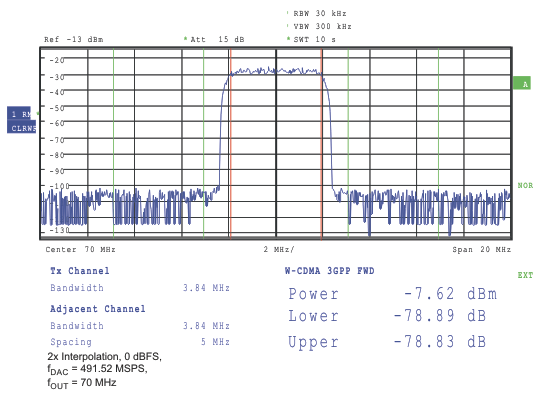Click the 'Span 20 MHz' label
The width and height of the screenshot is (533, 395).
pos(481,250)
